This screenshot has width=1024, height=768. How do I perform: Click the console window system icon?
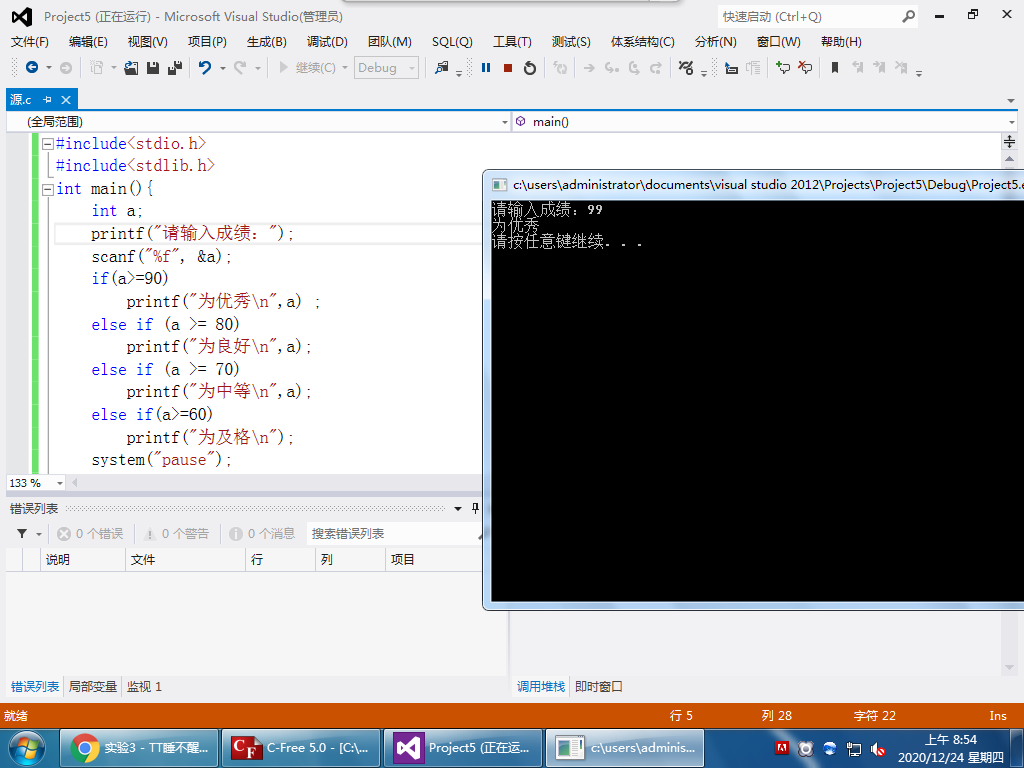[499, 185]
